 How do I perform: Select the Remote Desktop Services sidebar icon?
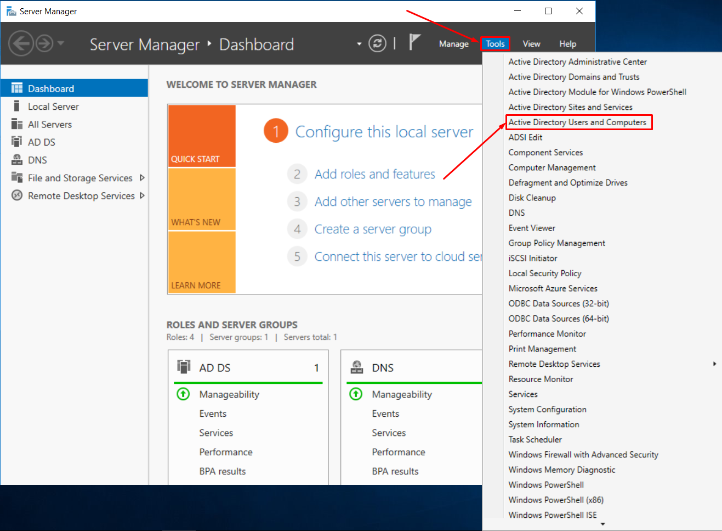click(17, 195)
